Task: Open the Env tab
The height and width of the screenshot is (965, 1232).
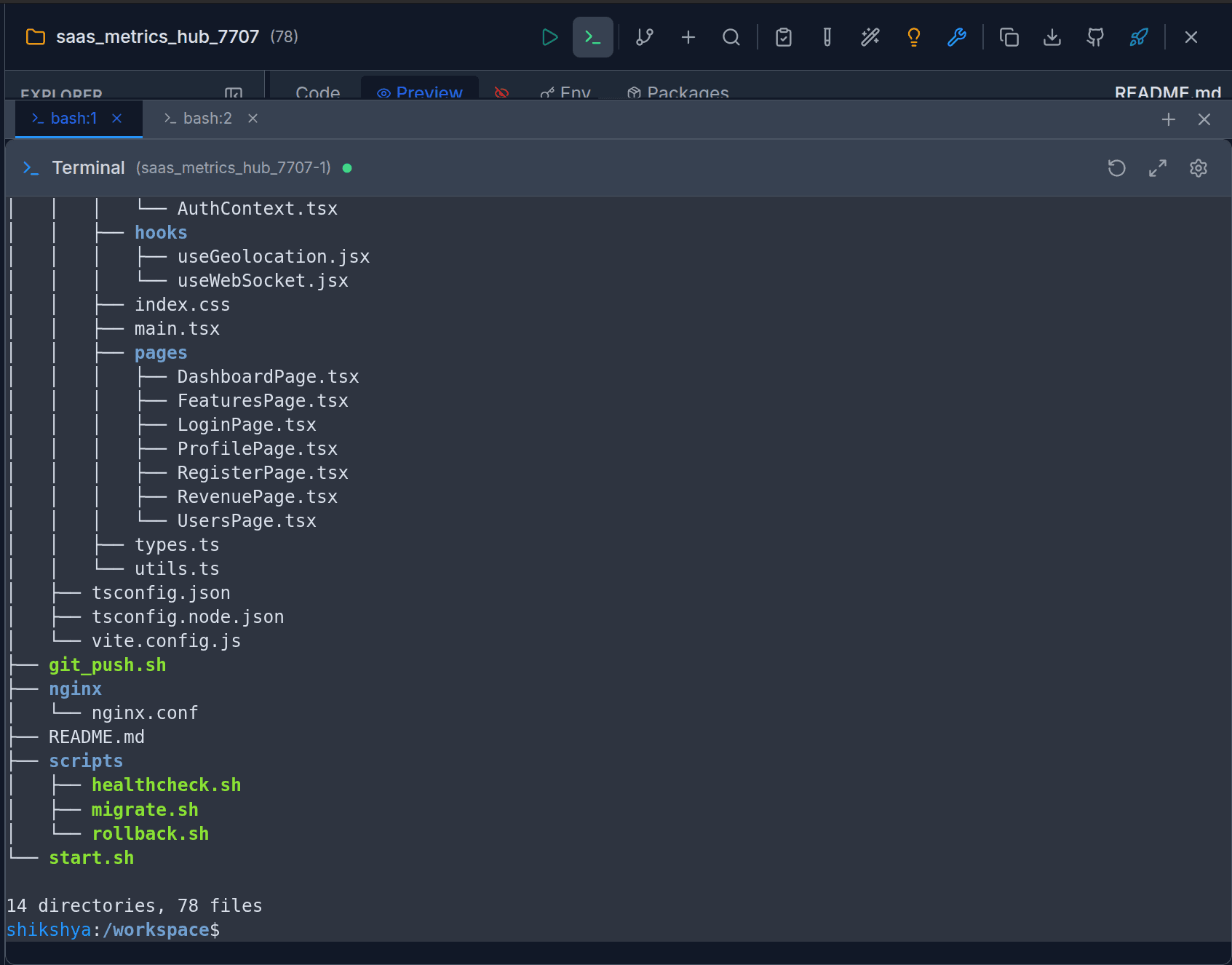Action: click(x=565, y=92)
